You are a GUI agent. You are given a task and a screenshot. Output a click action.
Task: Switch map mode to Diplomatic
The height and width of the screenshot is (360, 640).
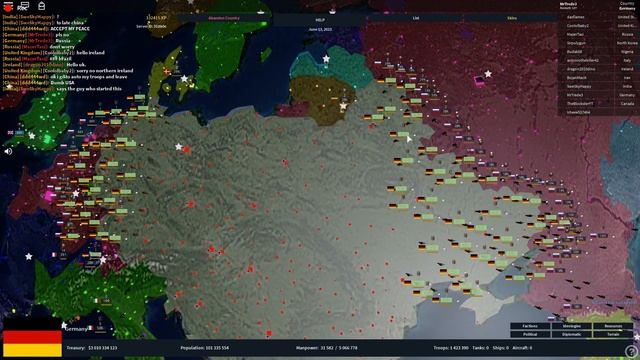571,334
